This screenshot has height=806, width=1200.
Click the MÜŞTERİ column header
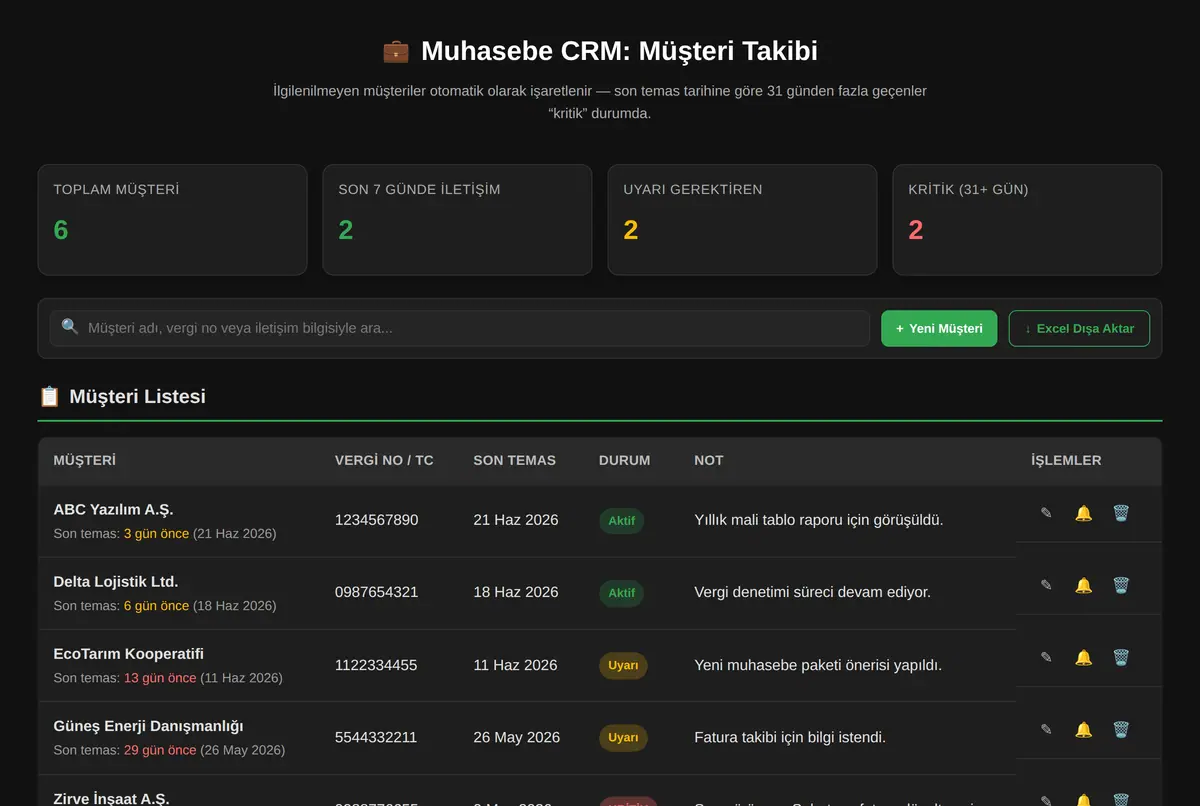(85, 461)
